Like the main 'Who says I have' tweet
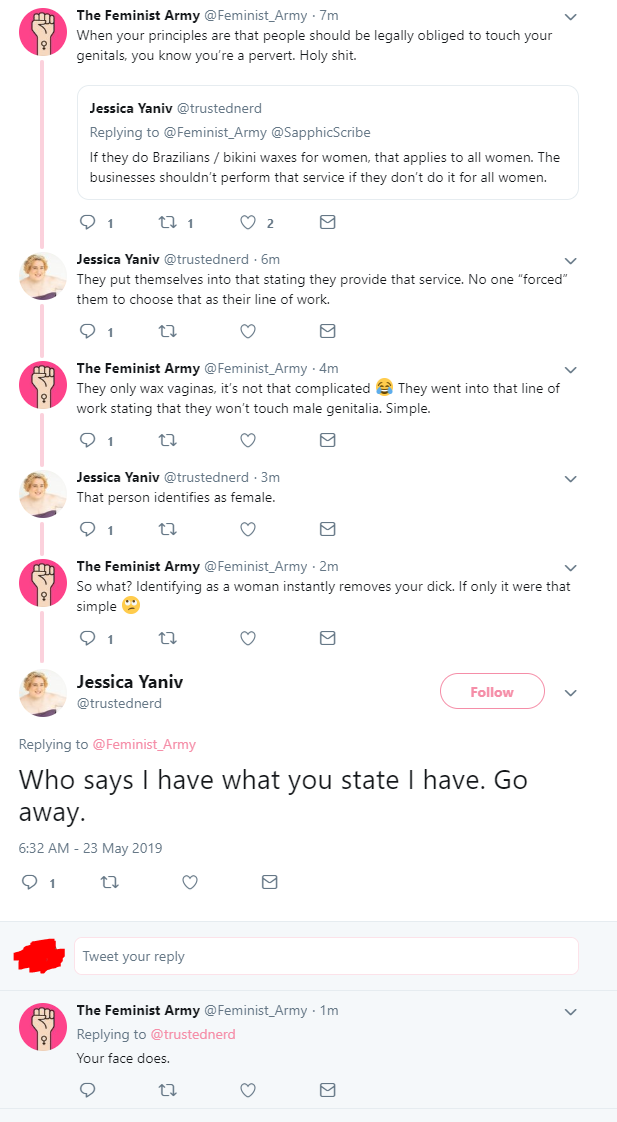The width and height of the screenshot is (617, 1122). [x=190, y=882]
